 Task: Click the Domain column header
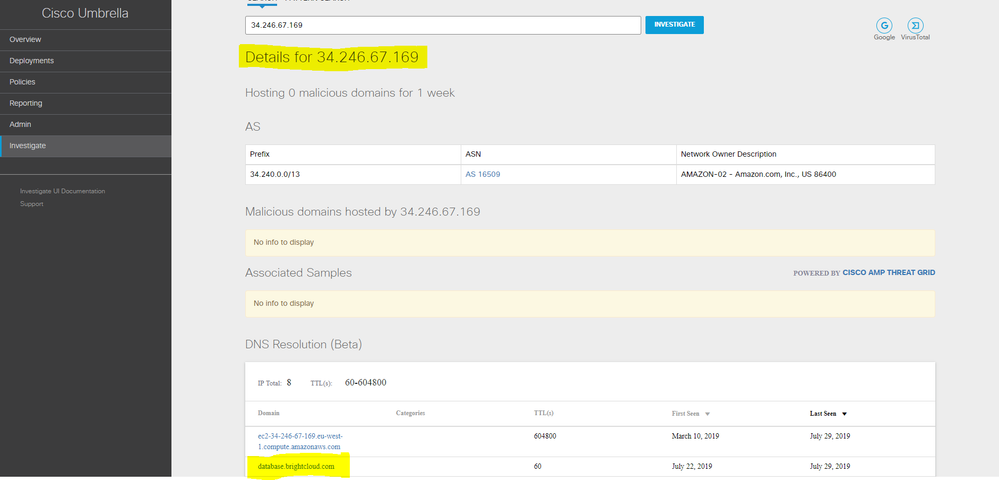coord(268,413)
